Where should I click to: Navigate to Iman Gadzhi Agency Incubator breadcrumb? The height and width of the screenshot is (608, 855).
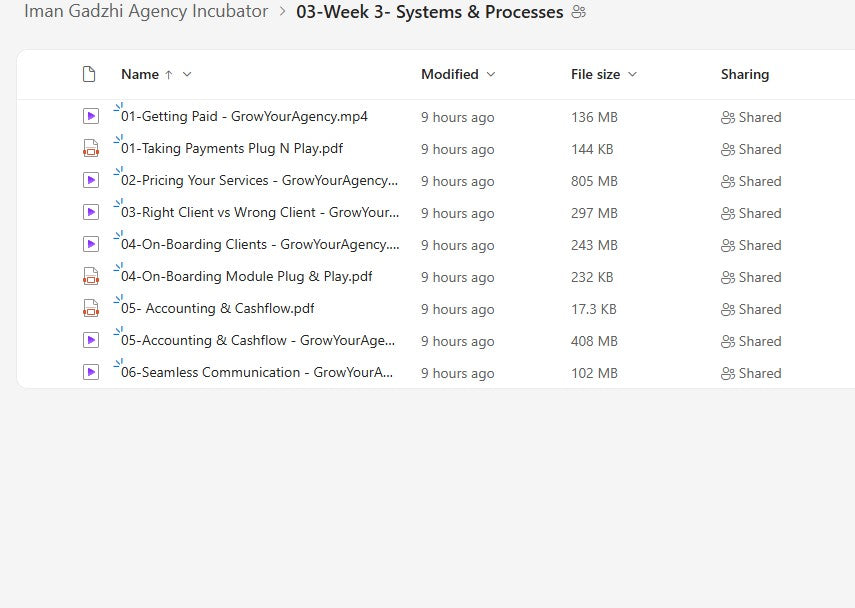pyautogui.click(x=146, y=12)
